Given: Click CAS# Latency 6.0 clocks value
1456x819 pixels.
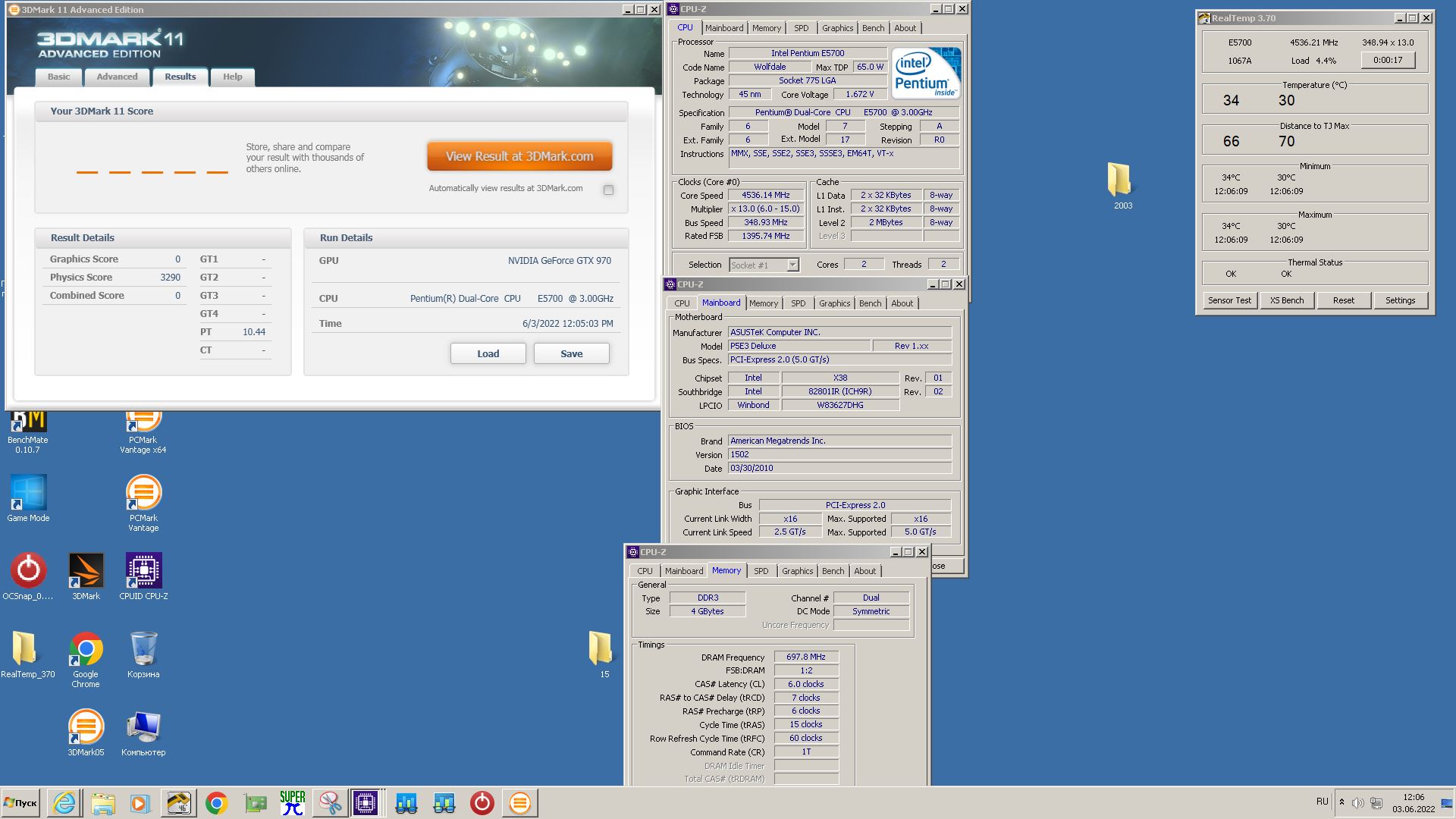Looking at the screenshot, I should click(x=805, y=684).
